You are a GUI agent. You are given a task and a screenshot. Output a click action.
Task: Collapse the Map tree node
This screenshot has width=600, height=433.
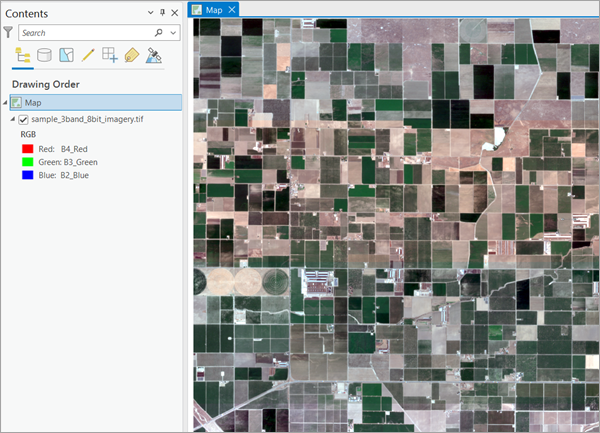[x=5, y=102]
